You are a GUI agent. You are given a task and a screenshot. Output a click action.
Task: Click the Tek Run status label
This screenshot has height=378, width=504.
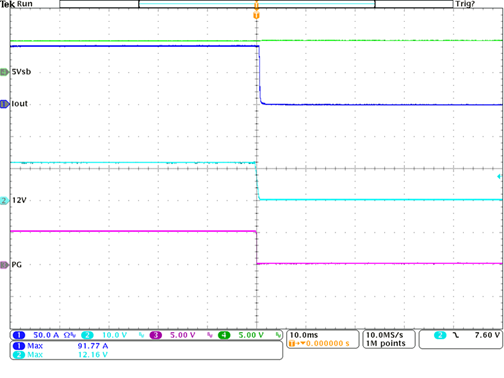click(16, 4)
